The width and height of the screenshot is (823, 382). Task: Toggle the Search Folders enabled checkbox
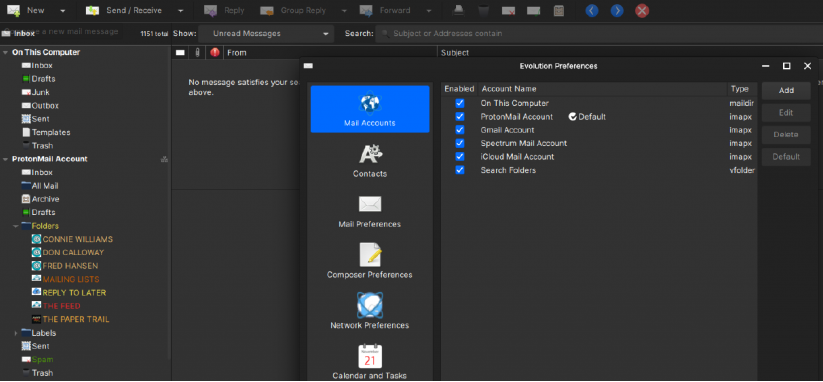(x=460, y=170)
